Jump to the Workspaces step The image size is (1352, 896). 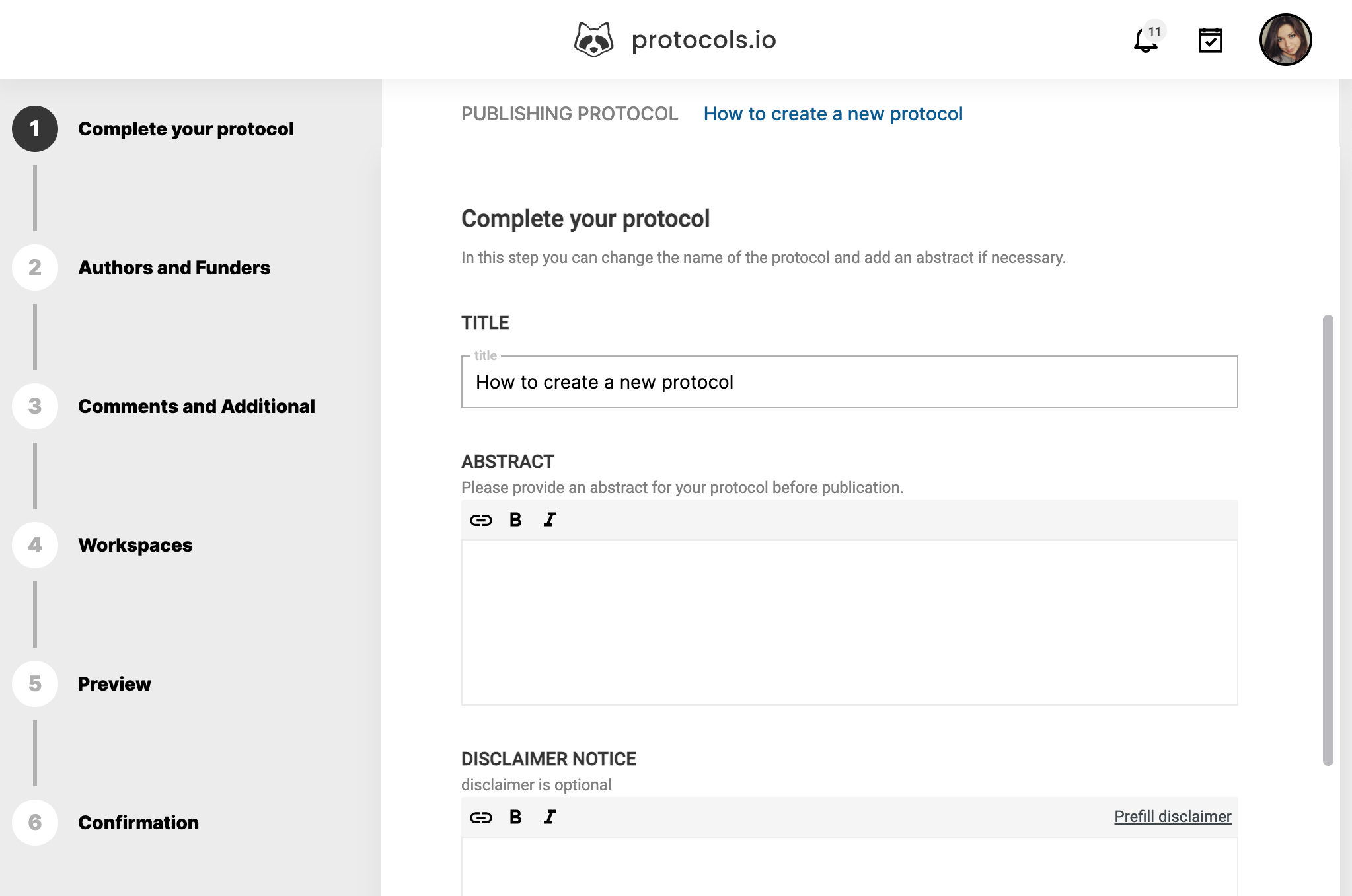point(135,545)
